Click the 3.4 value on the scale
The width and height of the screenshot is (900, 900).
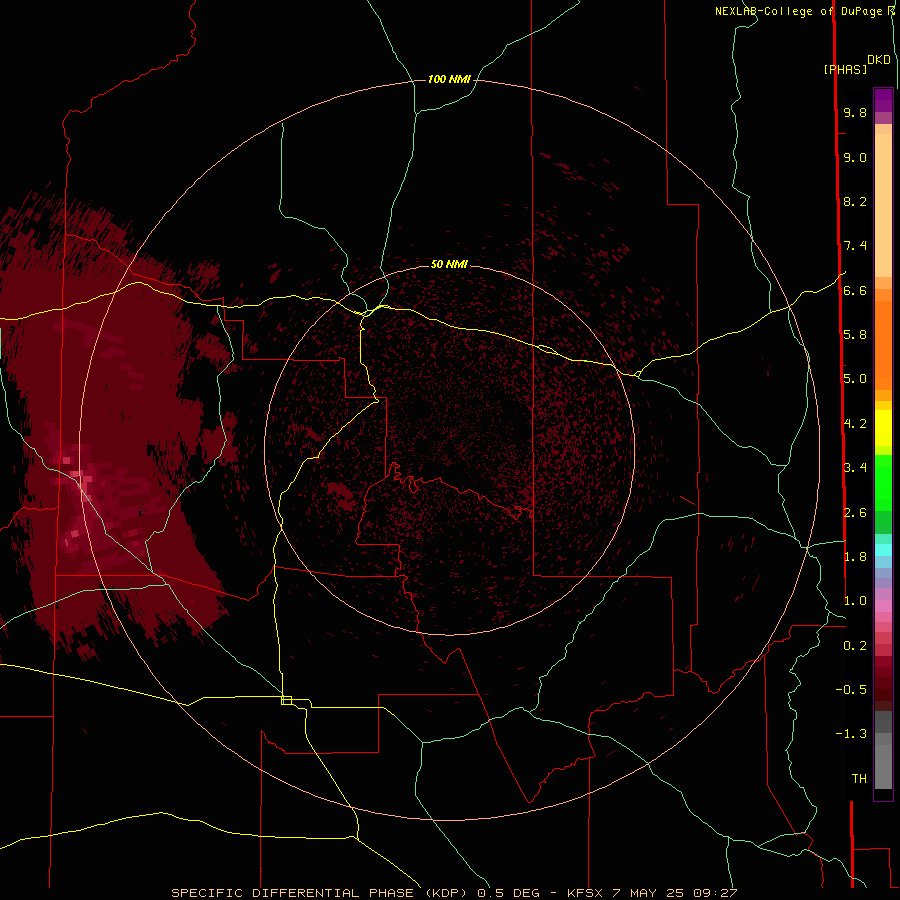click(855, 467)
